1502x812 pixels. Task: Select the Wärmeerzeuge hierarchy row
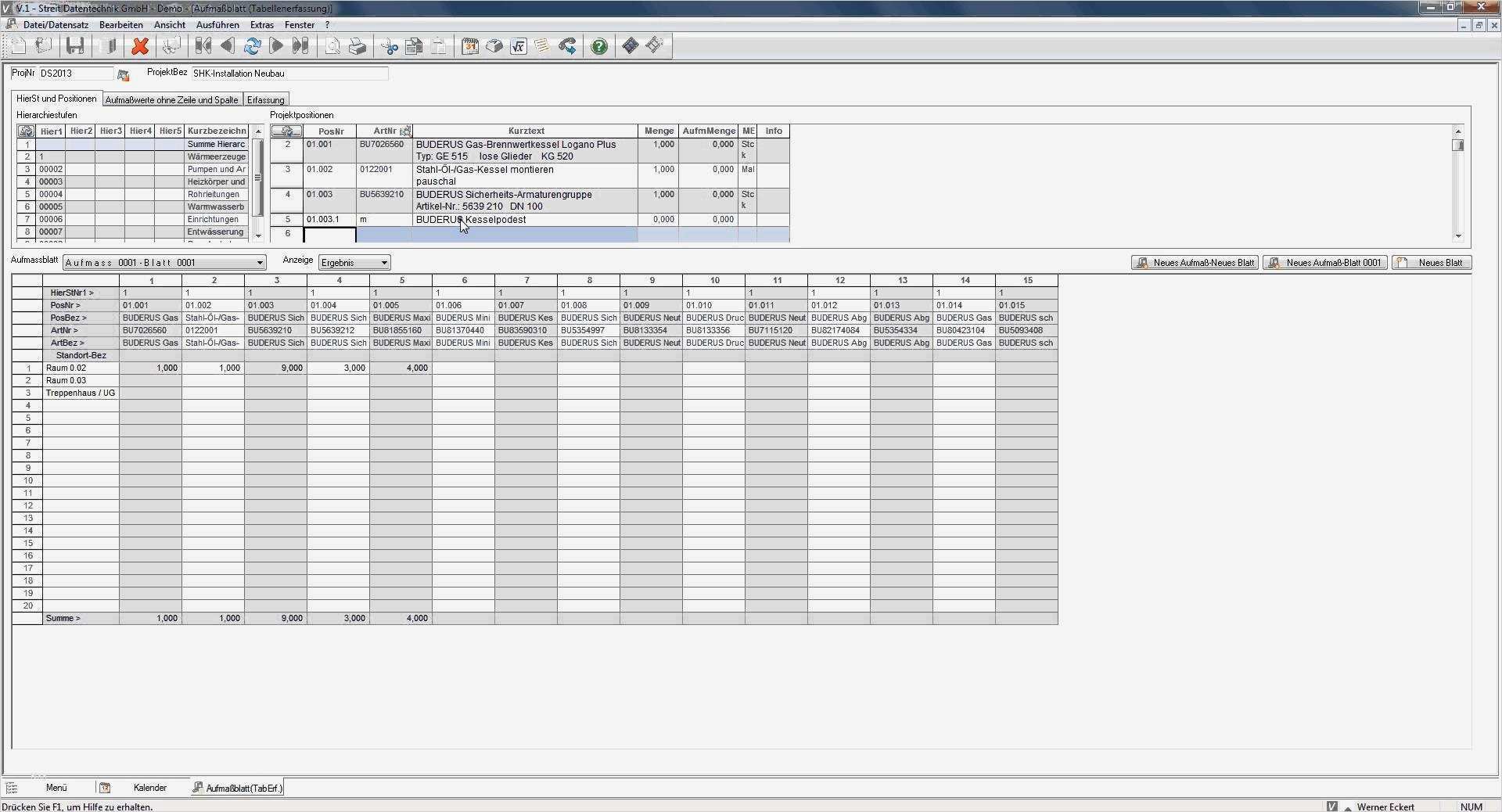(x=131, y=156)
